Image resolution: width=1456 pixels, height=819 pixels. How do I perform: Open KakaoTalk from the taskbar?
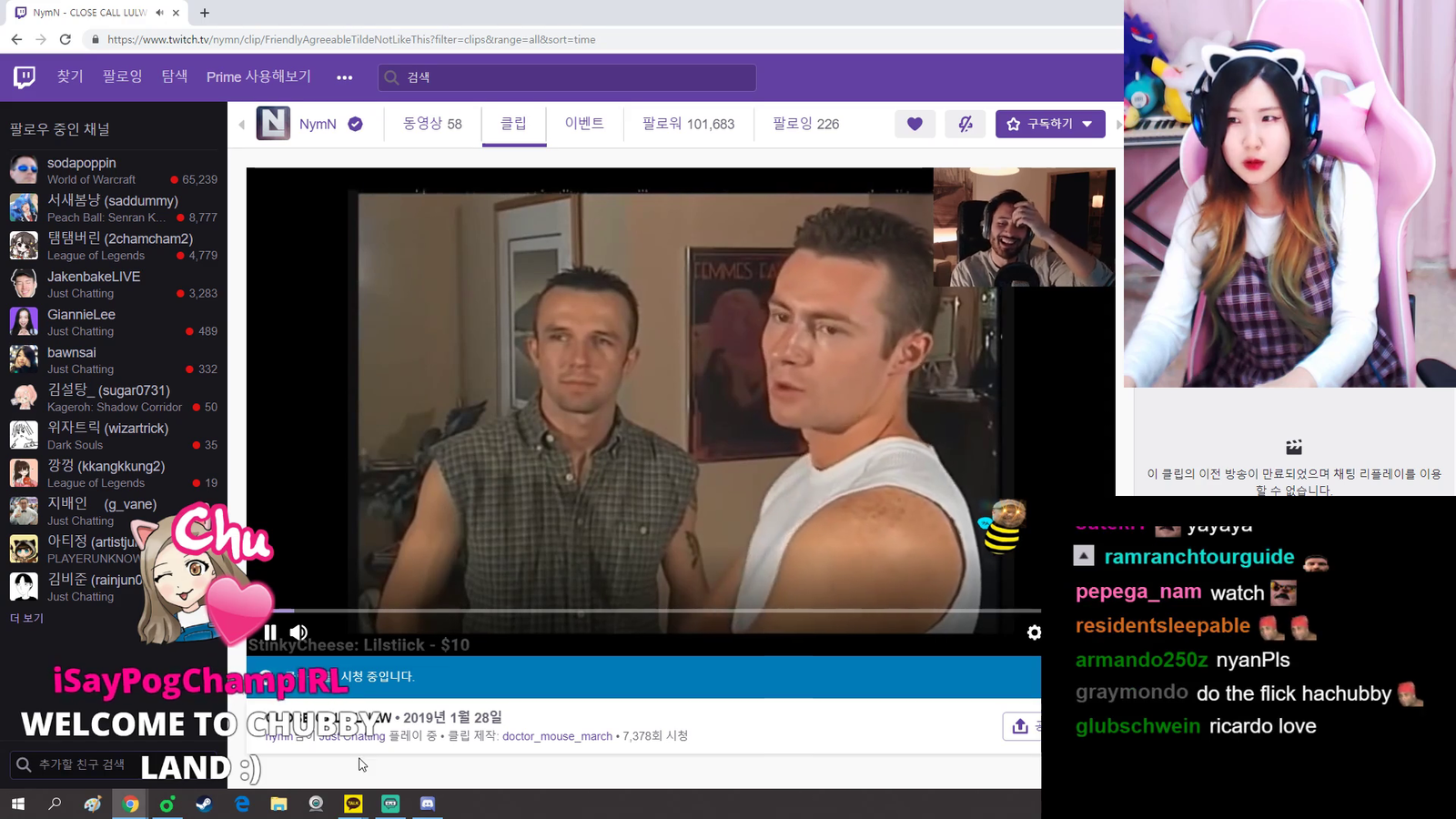(x=353, y=804)
